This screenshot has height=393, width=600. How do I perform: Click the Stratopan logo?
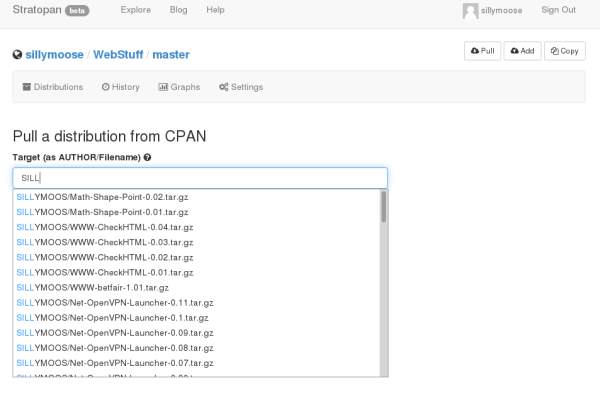tap(37, 10)
